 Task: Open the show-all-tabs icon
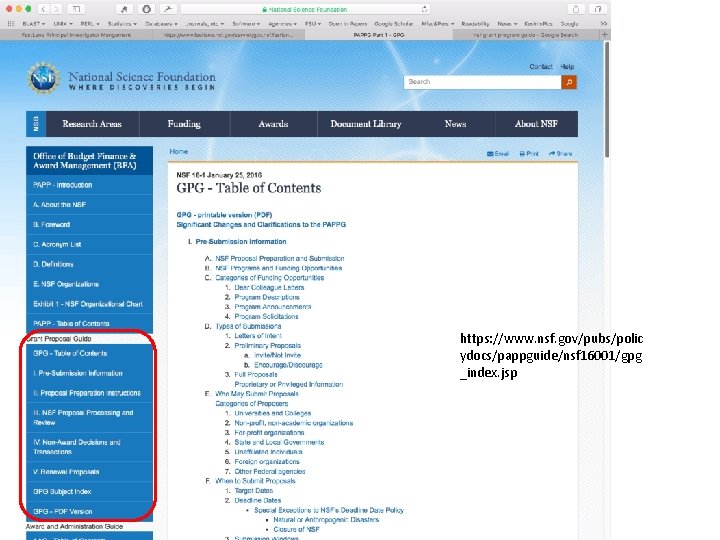point(597,9)
